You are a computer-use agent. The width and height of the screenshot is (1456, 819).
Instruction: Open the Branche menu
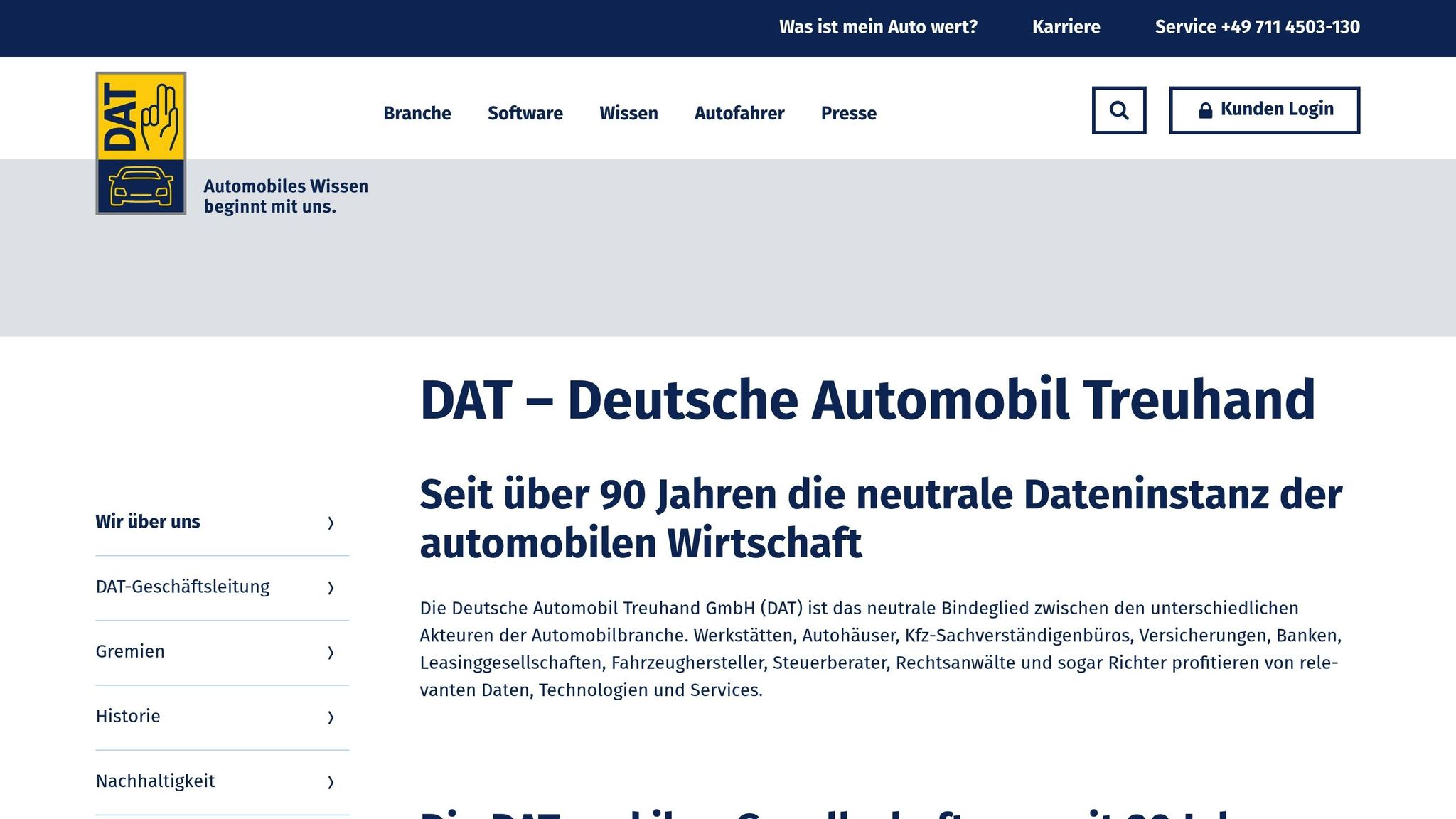coord(417,113)
